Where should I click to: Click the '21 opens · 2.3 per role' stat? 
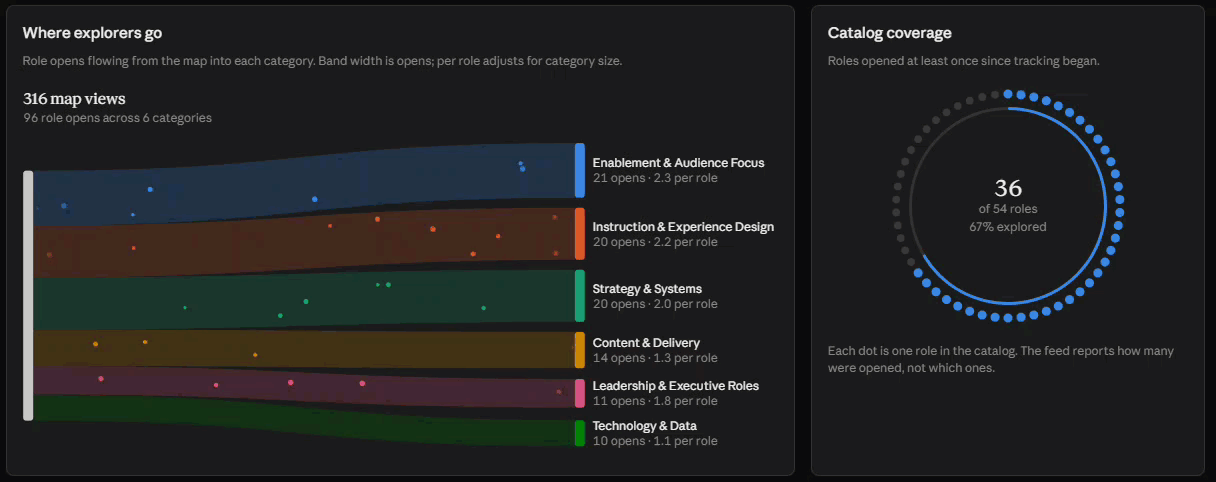click(655, 178)
